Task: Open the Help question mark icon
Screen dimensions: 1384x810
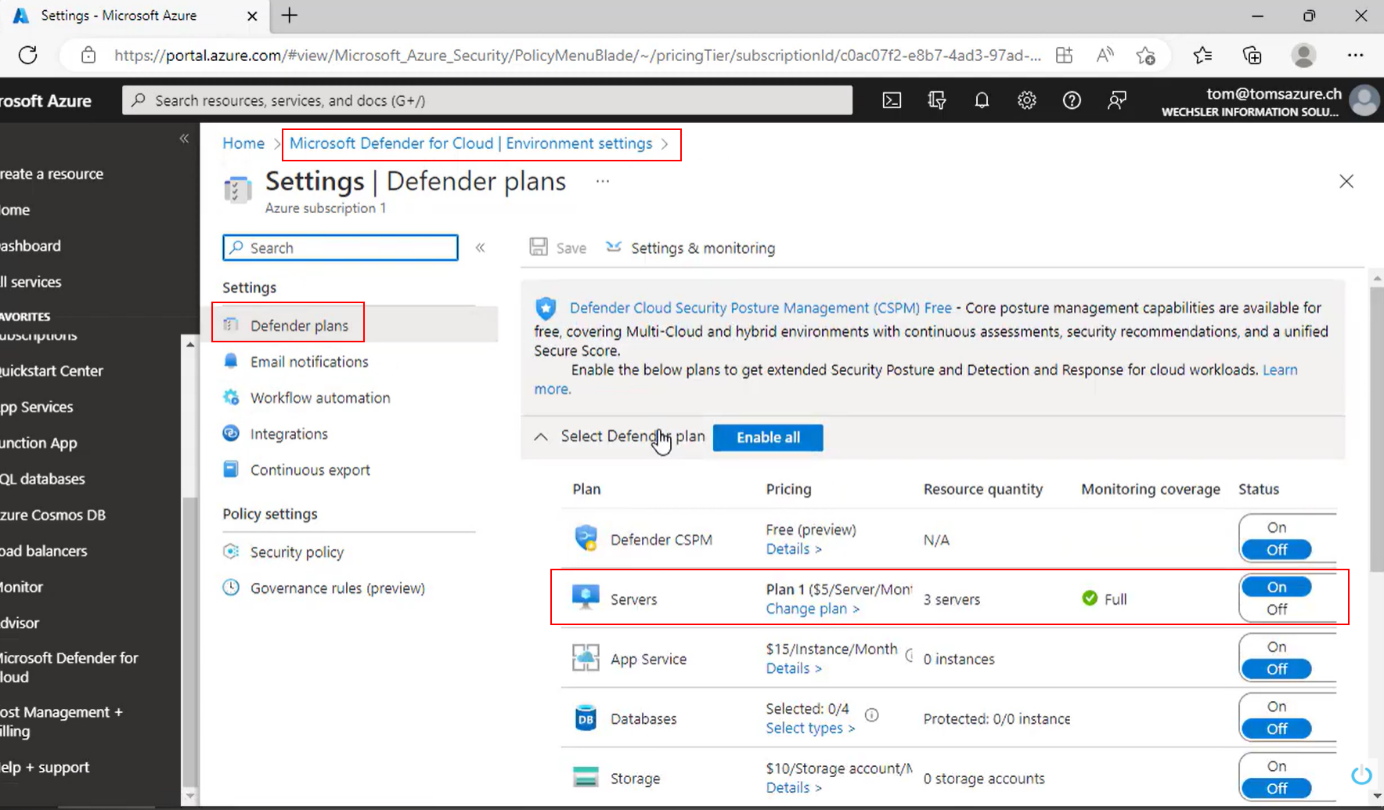Action: 1072,100
